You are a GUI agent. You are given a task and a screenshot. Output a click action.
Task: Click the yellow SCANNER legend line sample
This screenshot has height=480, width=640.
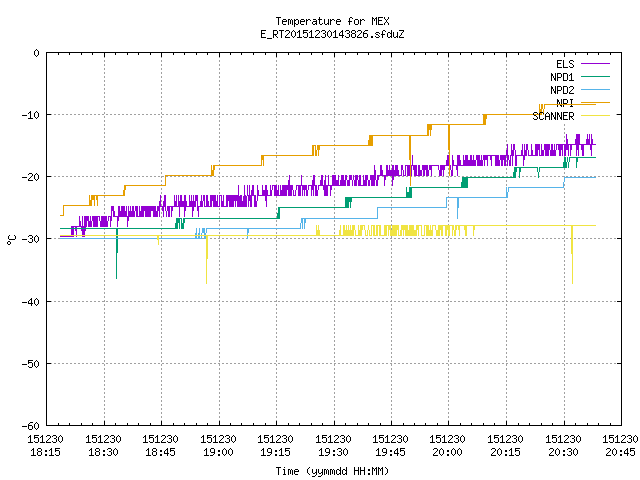tap(595, 116)
